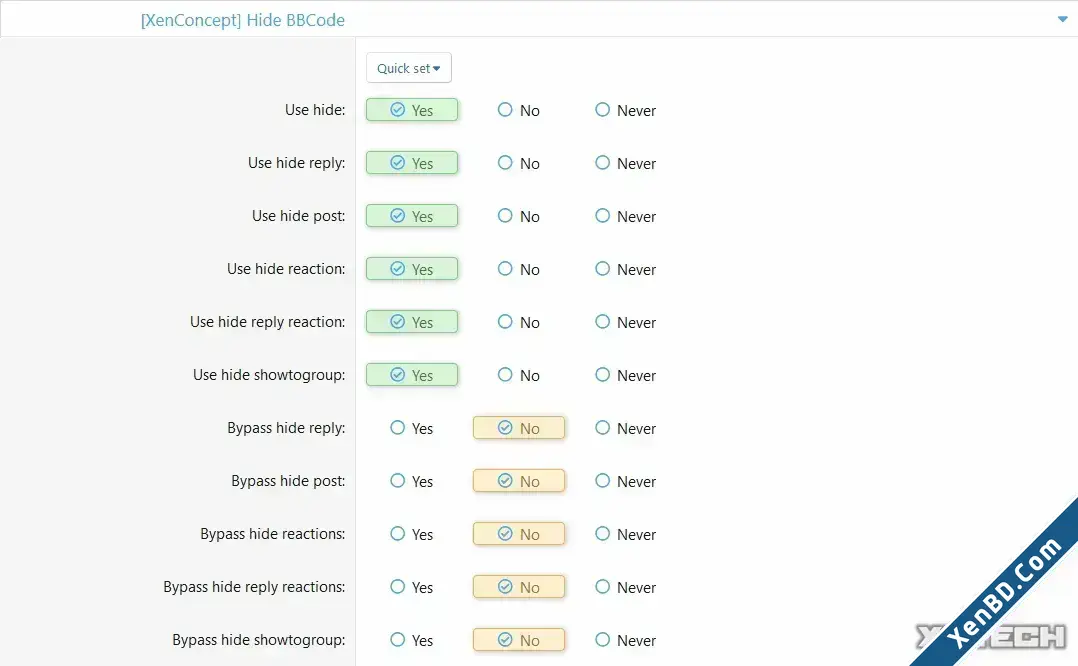Set Use hide reply reaction to No
Screen dimensions: 1078x666
click(x=518, y=322)
